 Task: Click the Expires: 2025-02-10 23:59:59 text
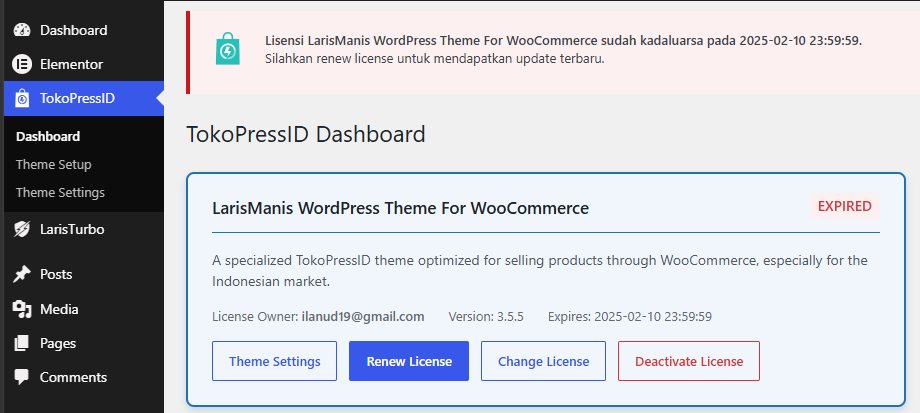coord(630,317)
